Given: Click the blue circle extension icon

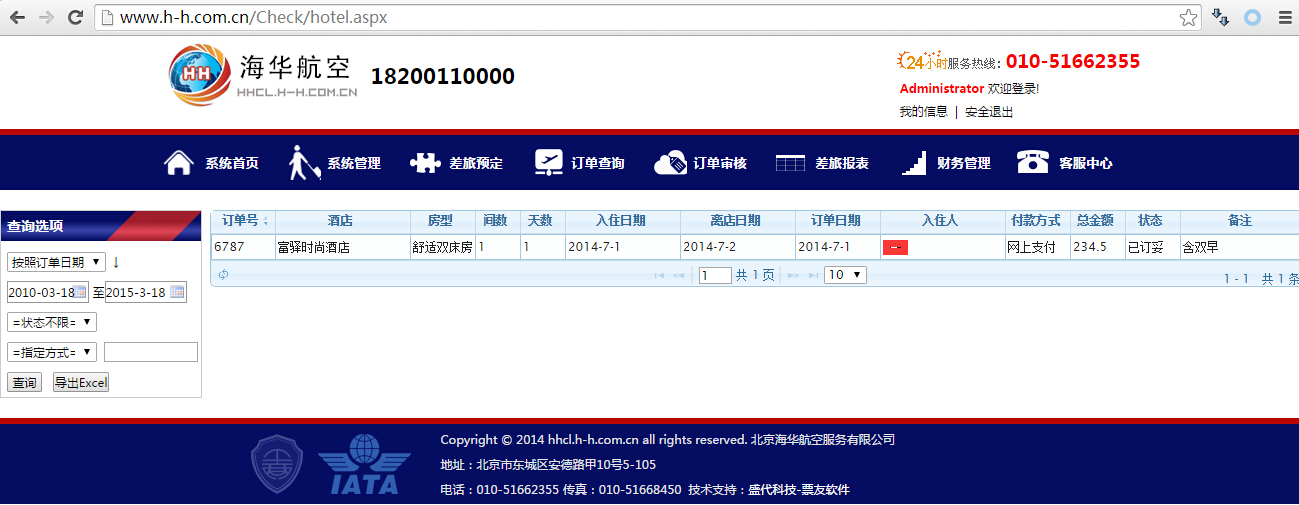Looking at the screenshot, I should 1253,17.
